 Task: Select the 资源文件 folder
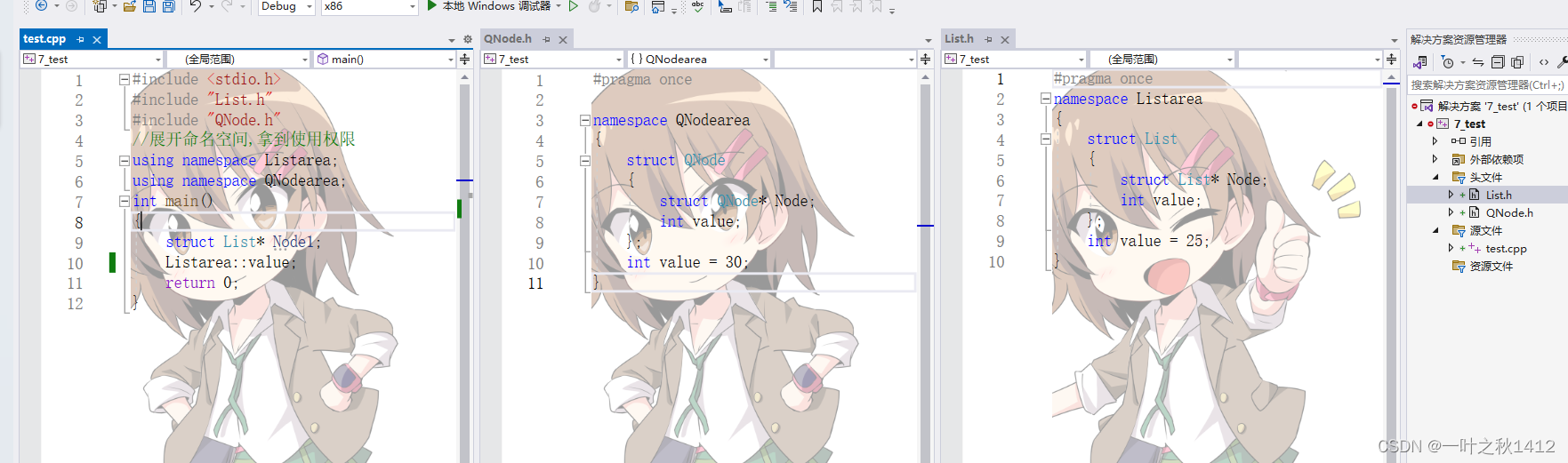click(1491, 267)
